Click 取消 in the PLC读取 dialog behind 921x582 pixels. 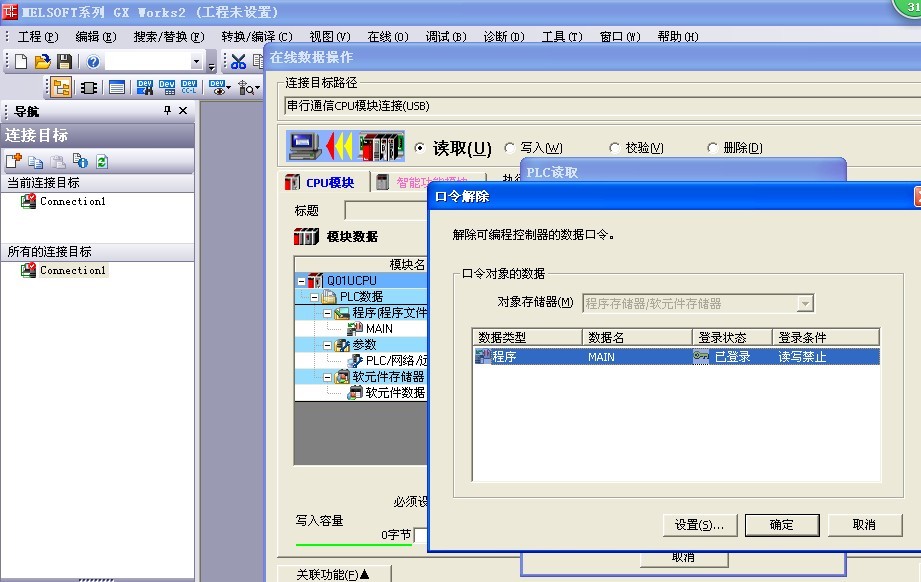pos(684,559)
